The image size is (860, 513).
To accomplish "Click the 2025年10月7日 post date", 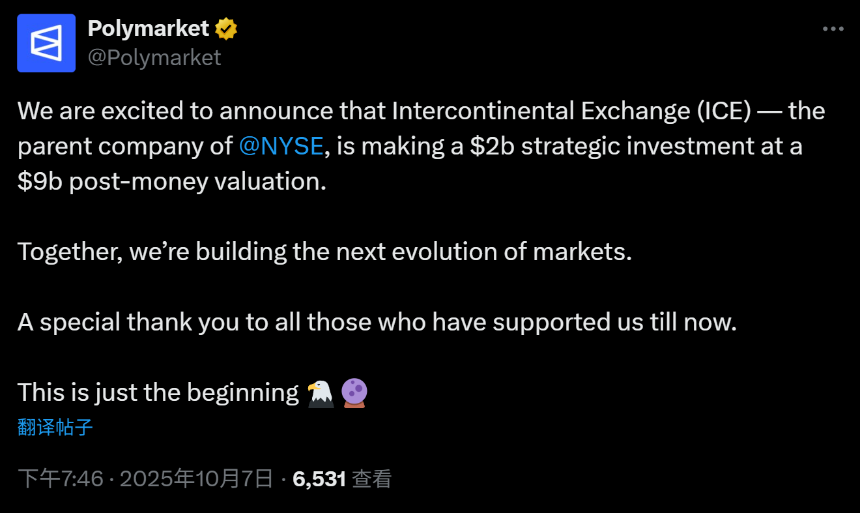I will 196,479.
